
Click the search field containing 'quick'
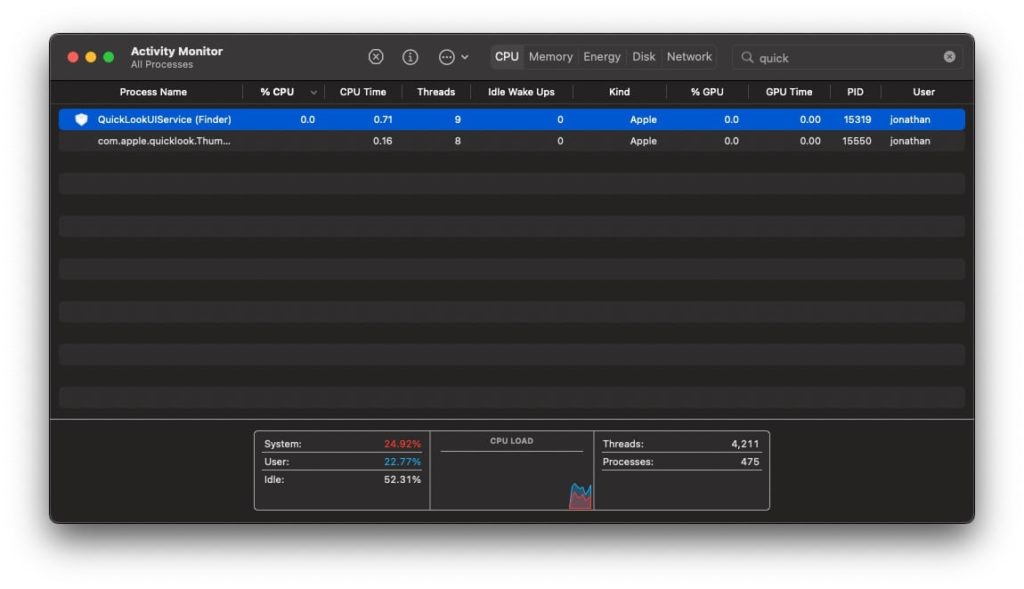[848, 57]
